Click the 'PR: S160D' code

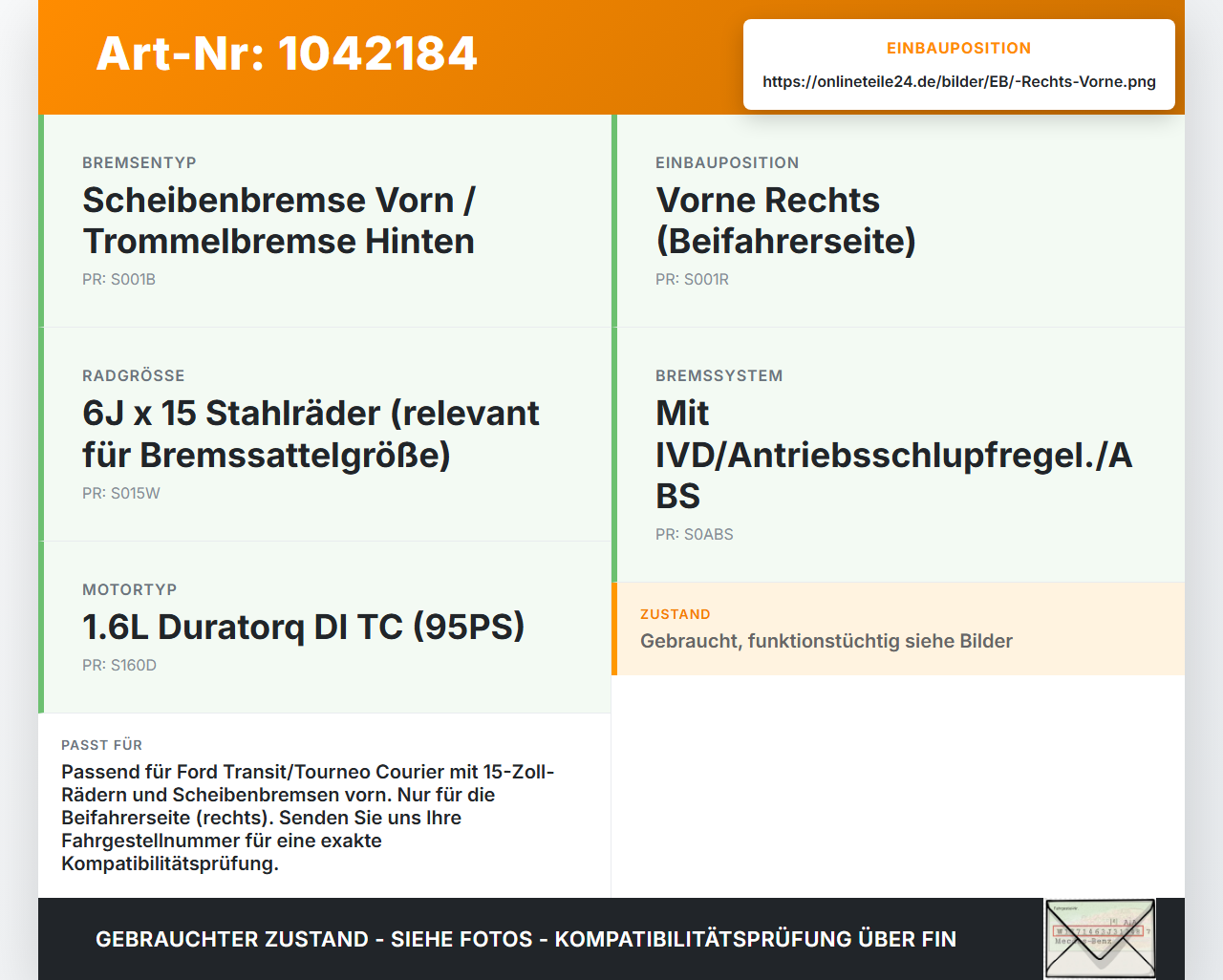pyautogui.click(x=119, y=666)
